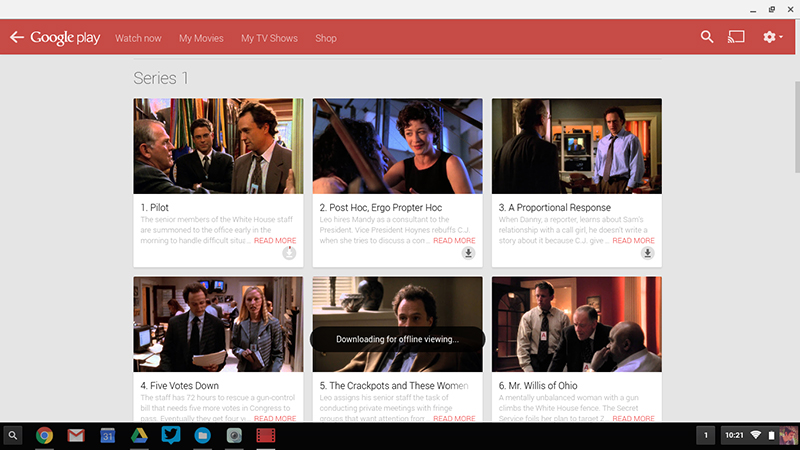
Task: Play the Mr. Willis of Ohio thumbnail
Action: (x=577, y=324)
